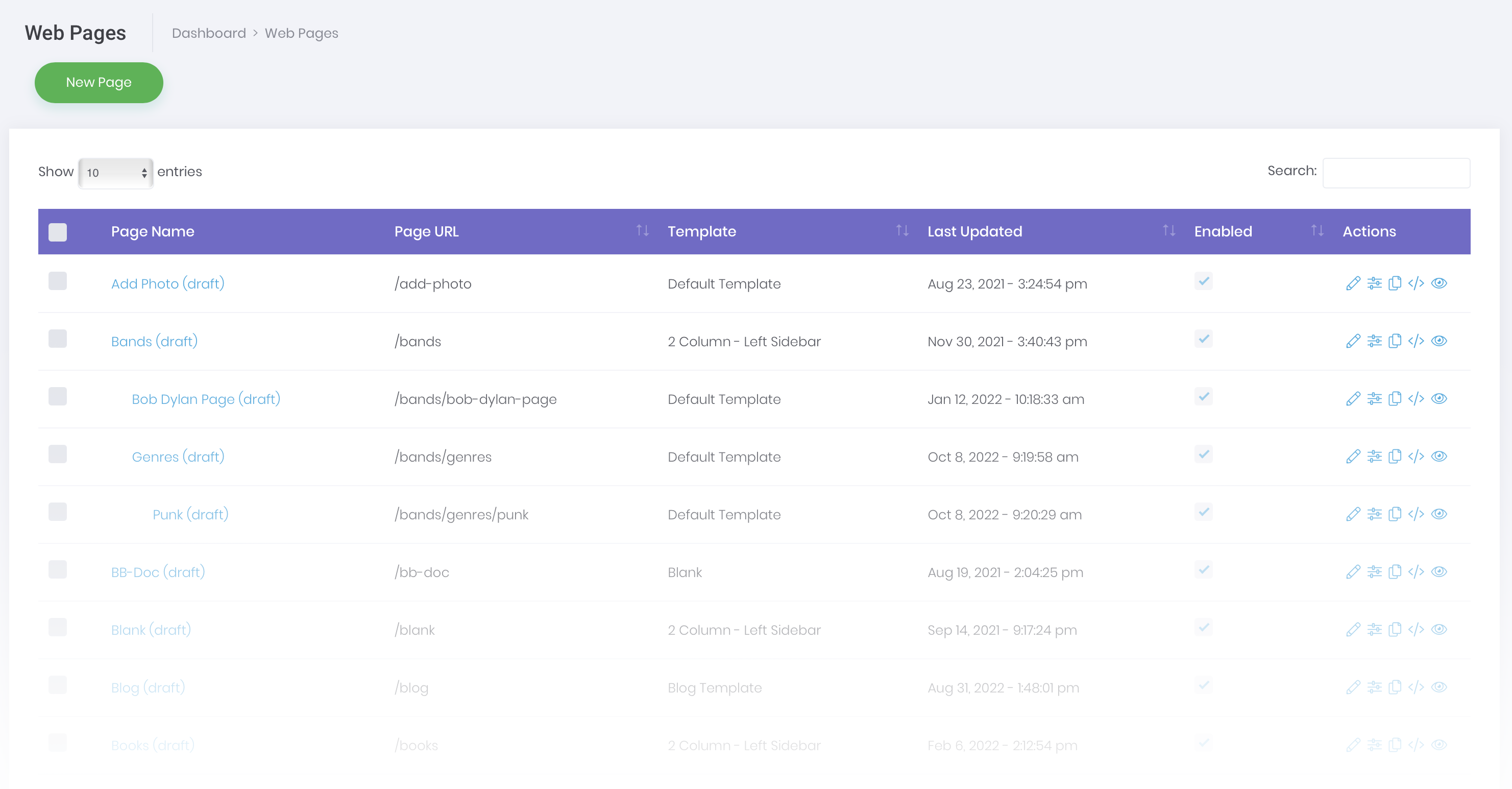The height and width of the screenshot is (789, 1512).
Task: Edit Genres page via pencil icon
Action: [x=1353, y=456]
